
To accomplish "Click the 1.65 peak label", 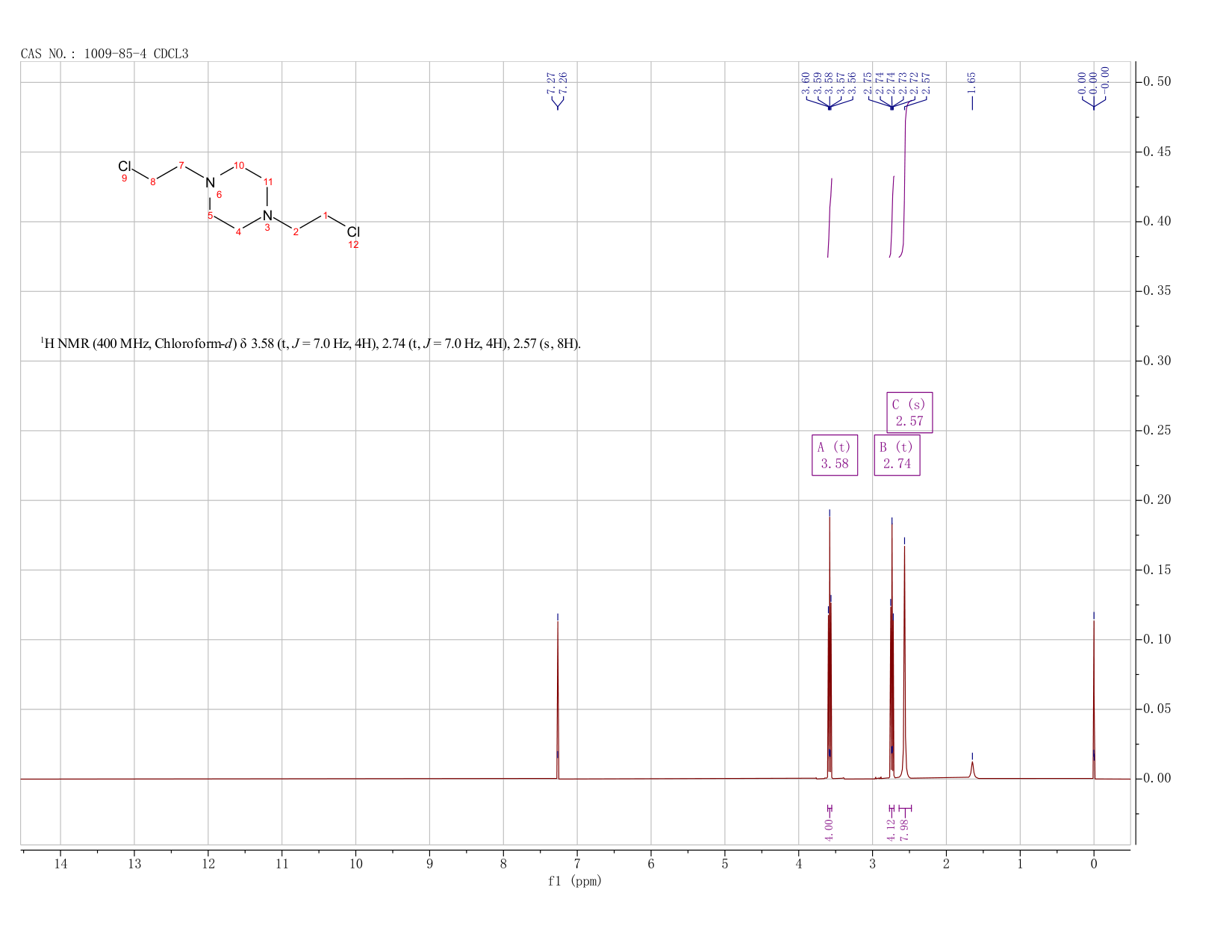I will point(972,81).
